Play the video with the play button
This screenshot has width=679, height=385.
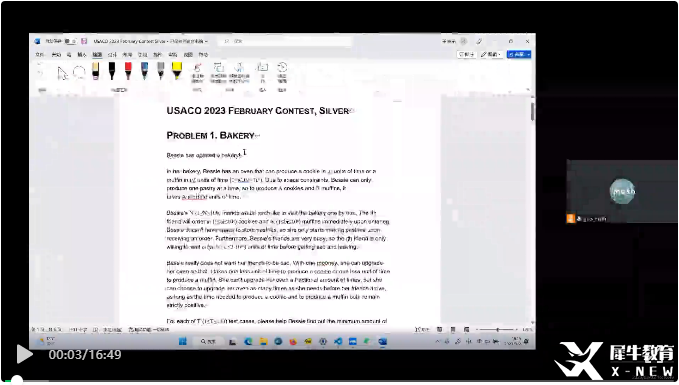click(24, 354)
